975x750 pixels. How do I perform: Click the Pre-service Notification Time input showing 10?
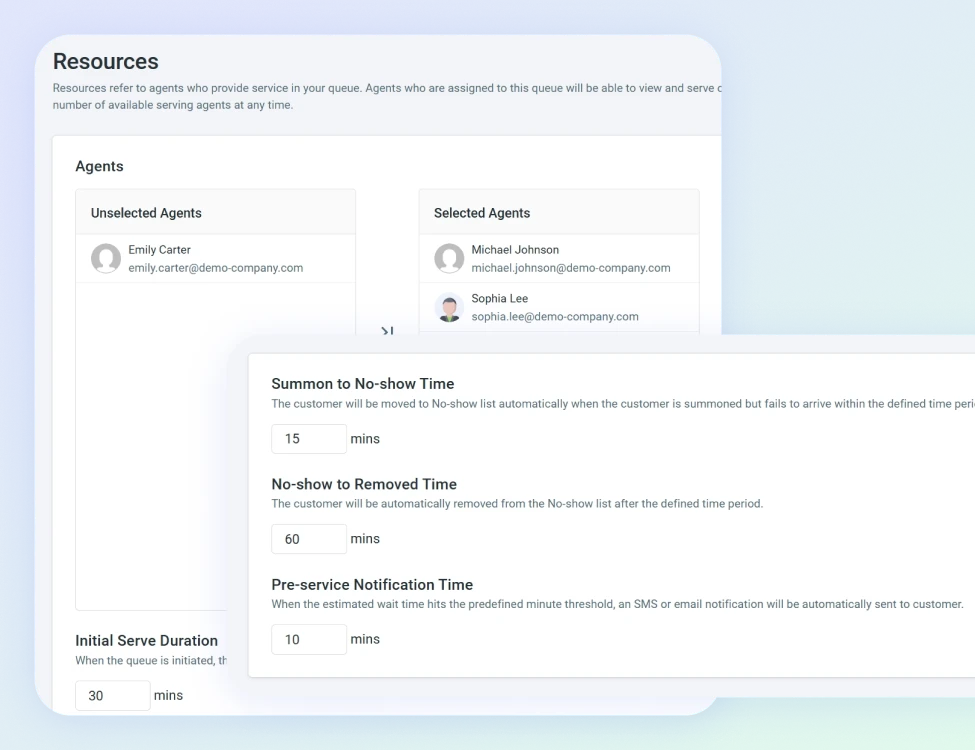click(309, 638)
